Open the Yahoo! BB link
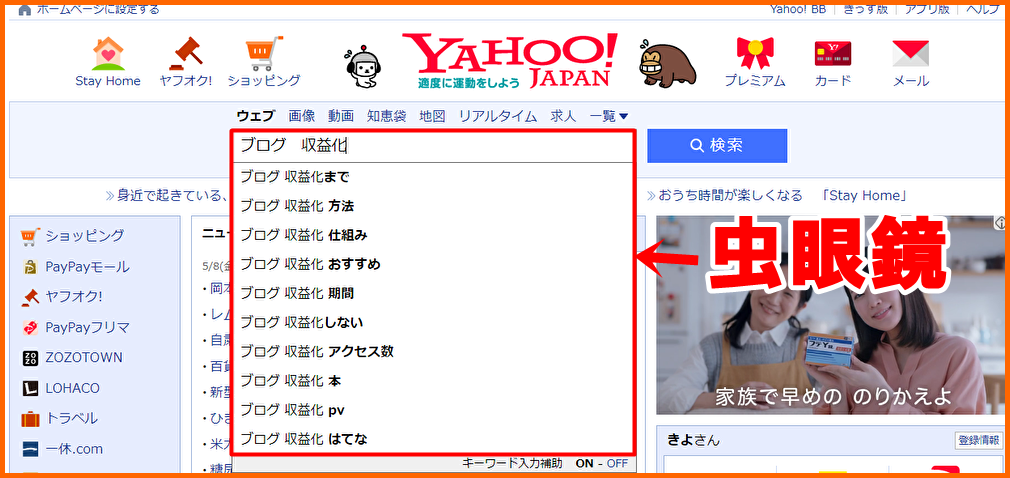Viewport: 1010px width, 478px height. 798,10
